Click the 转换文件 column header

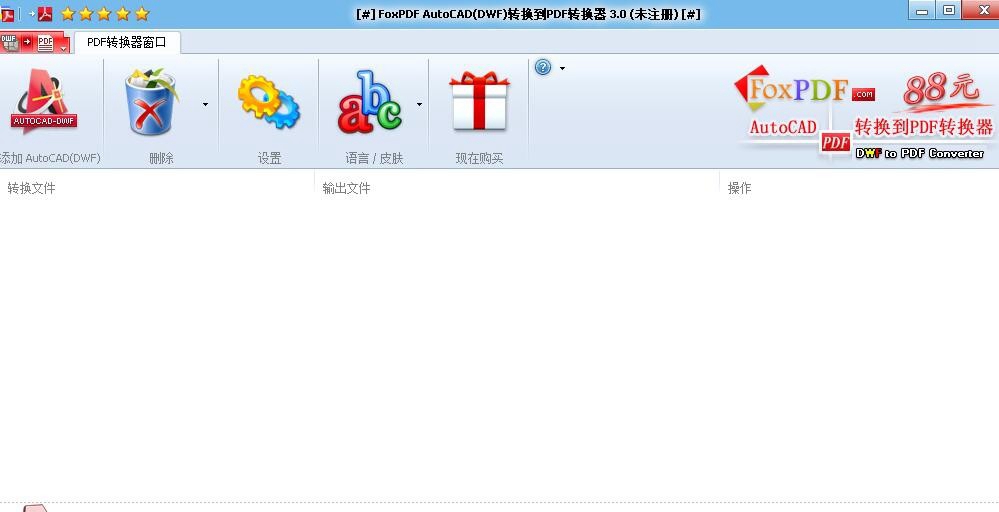pyautogui.click(x=31, y=188)
